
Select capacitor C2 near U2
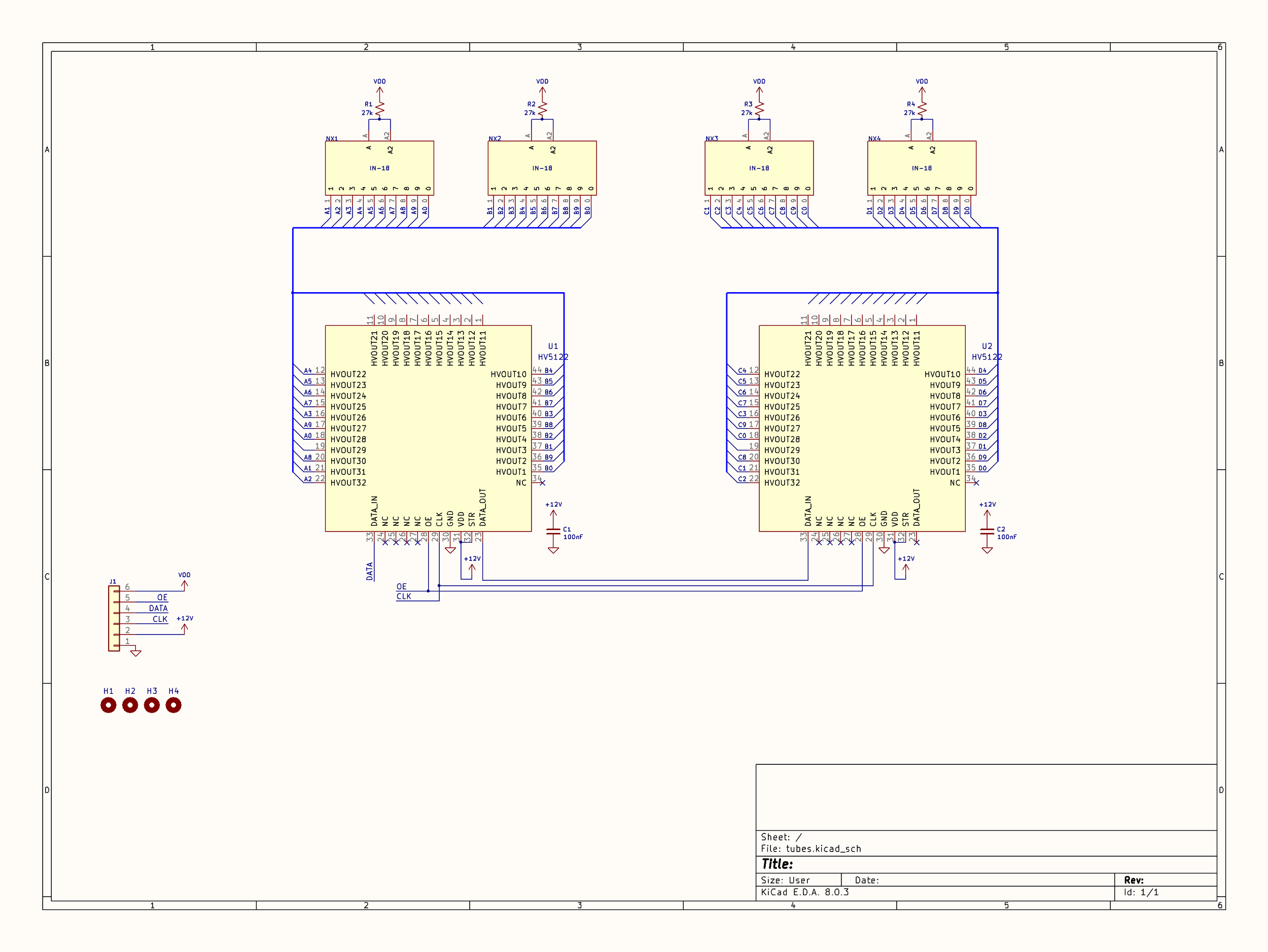(987, 533)
